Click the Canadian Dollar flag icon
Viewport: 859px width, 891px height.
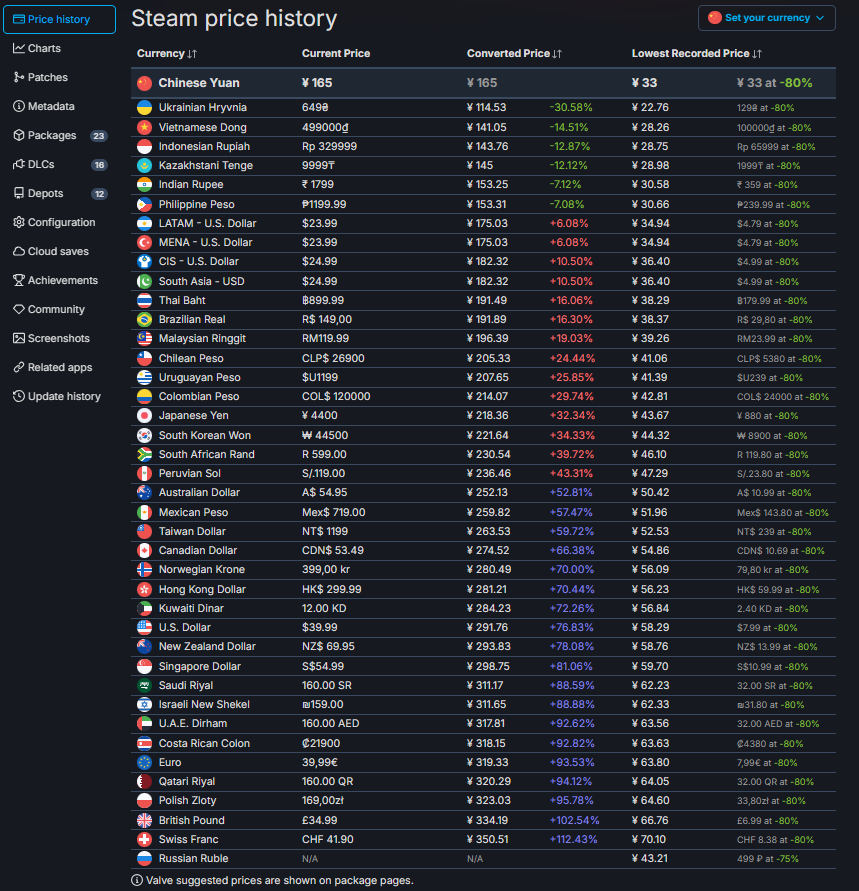point(144,550)
